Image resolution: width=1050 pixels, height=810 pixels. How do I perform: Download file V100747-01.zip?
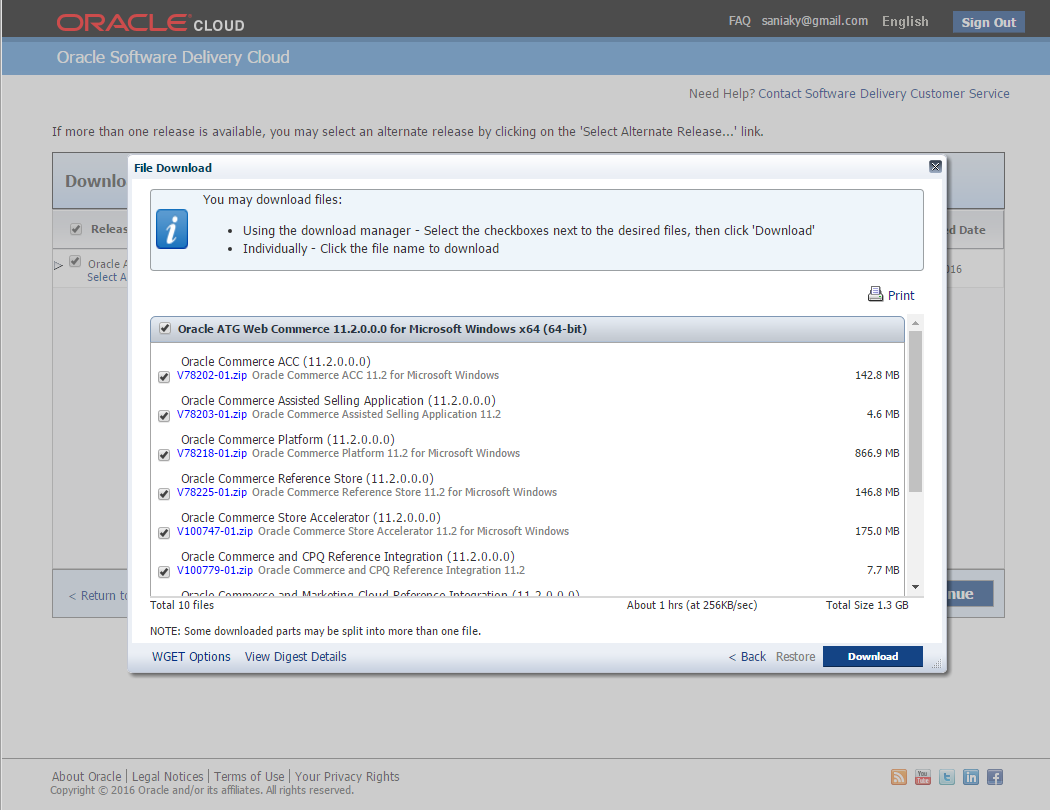click(x=215, y=531)
